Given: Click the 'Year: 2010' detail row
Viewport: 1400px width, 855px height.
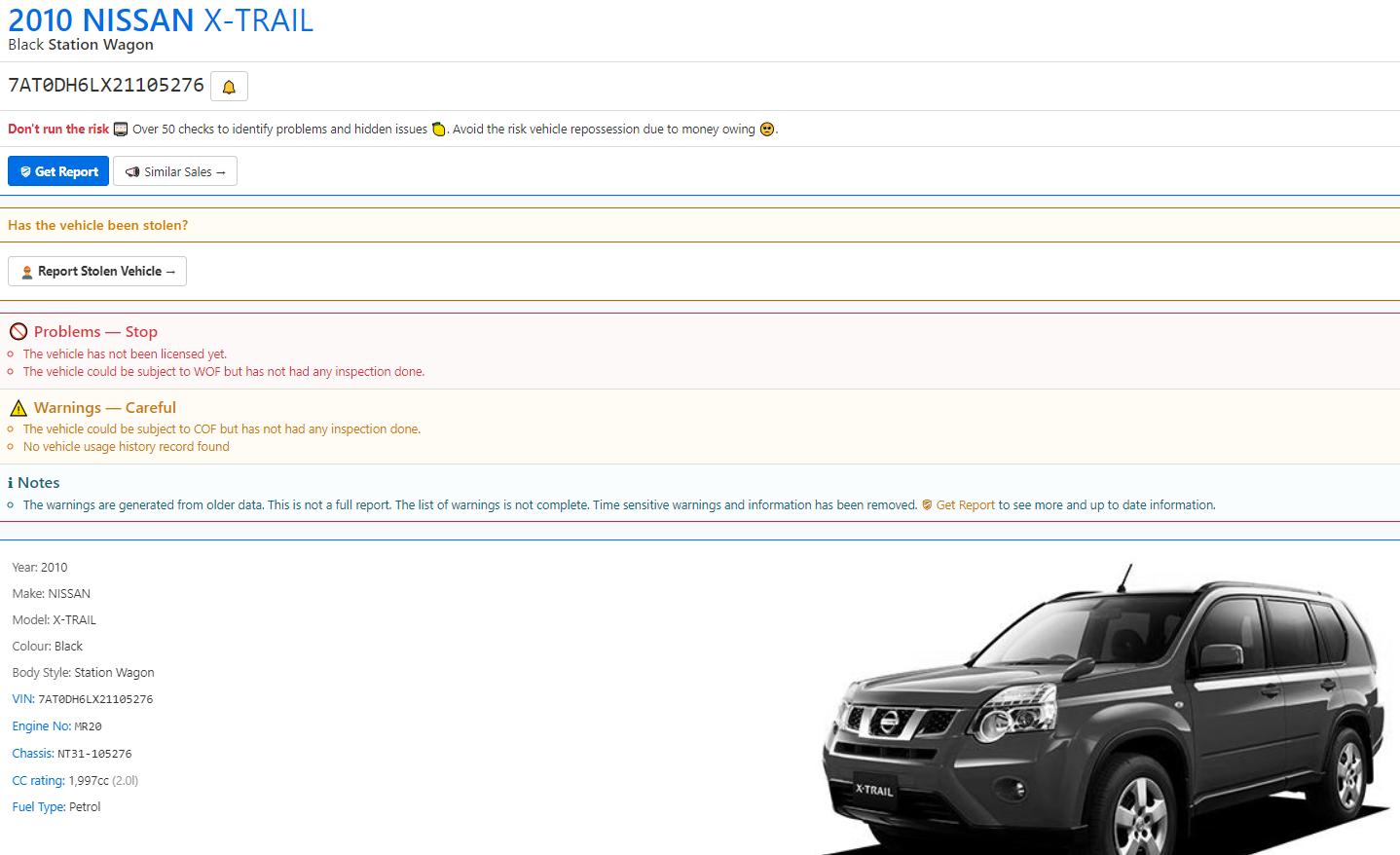Looking at the screenshot, I should 40,568.
